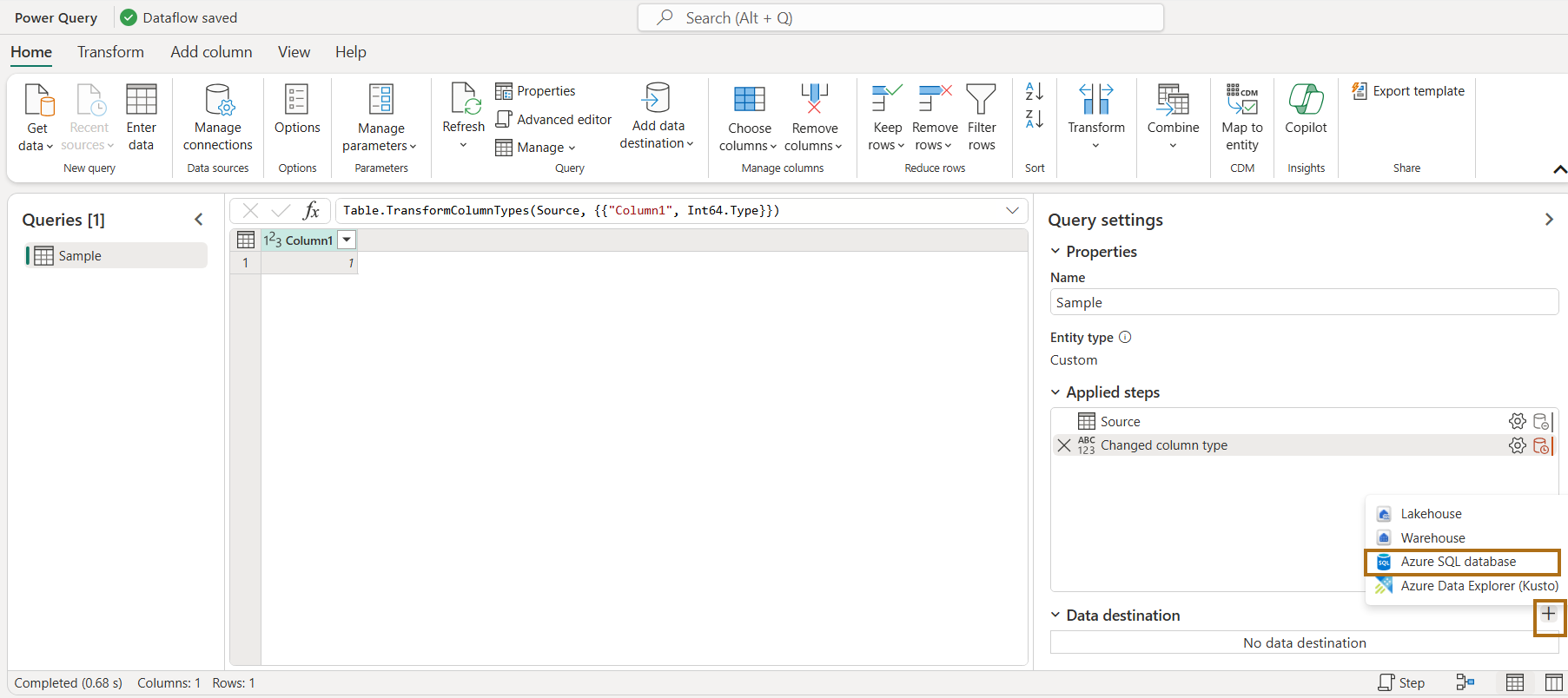Viewport: 1568px width, 698px height.
Task: Collapse the Applied steps section
Action: [1055, 392]
